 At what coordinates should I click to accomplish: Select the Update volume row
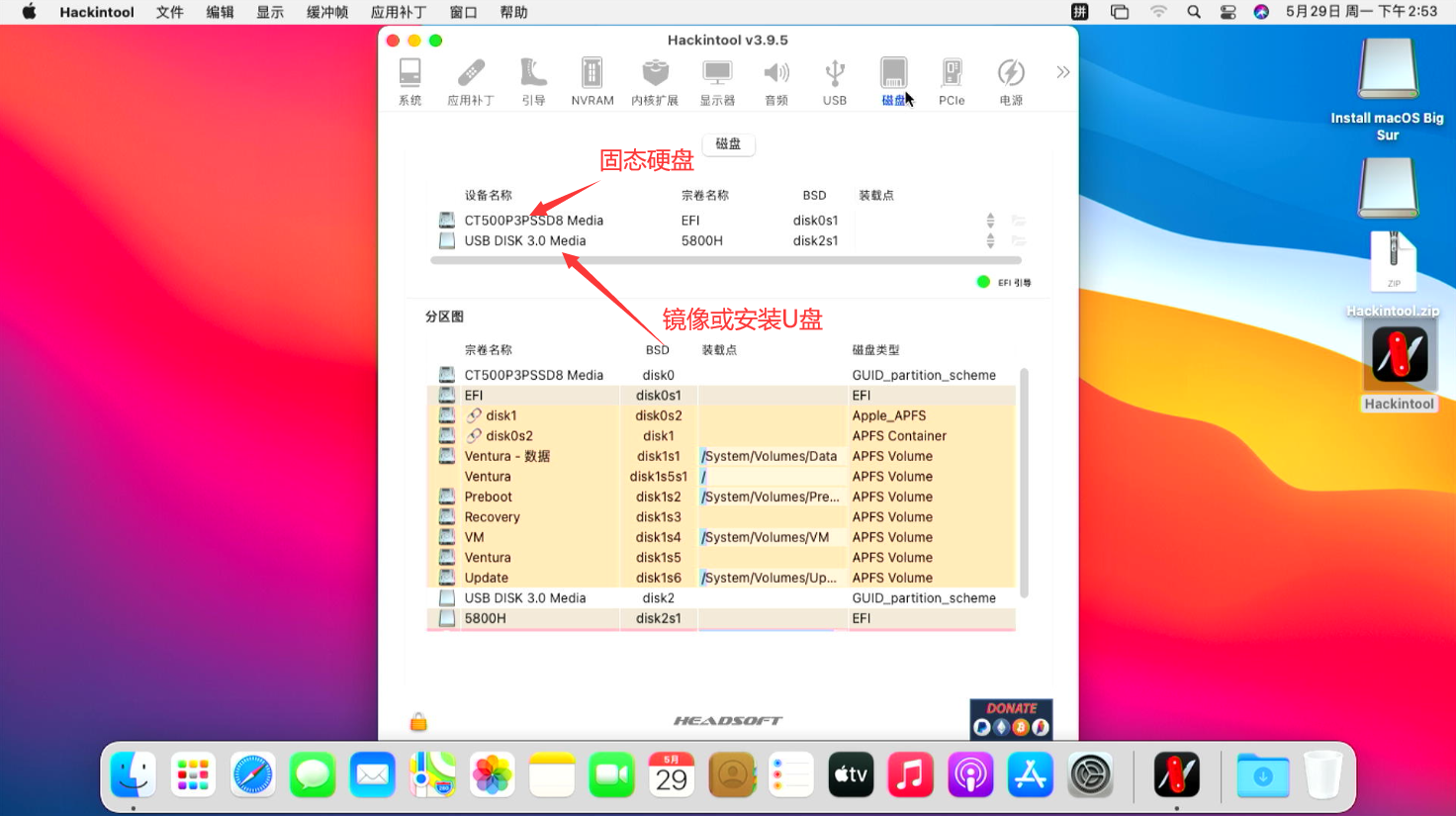pos(721,578)
